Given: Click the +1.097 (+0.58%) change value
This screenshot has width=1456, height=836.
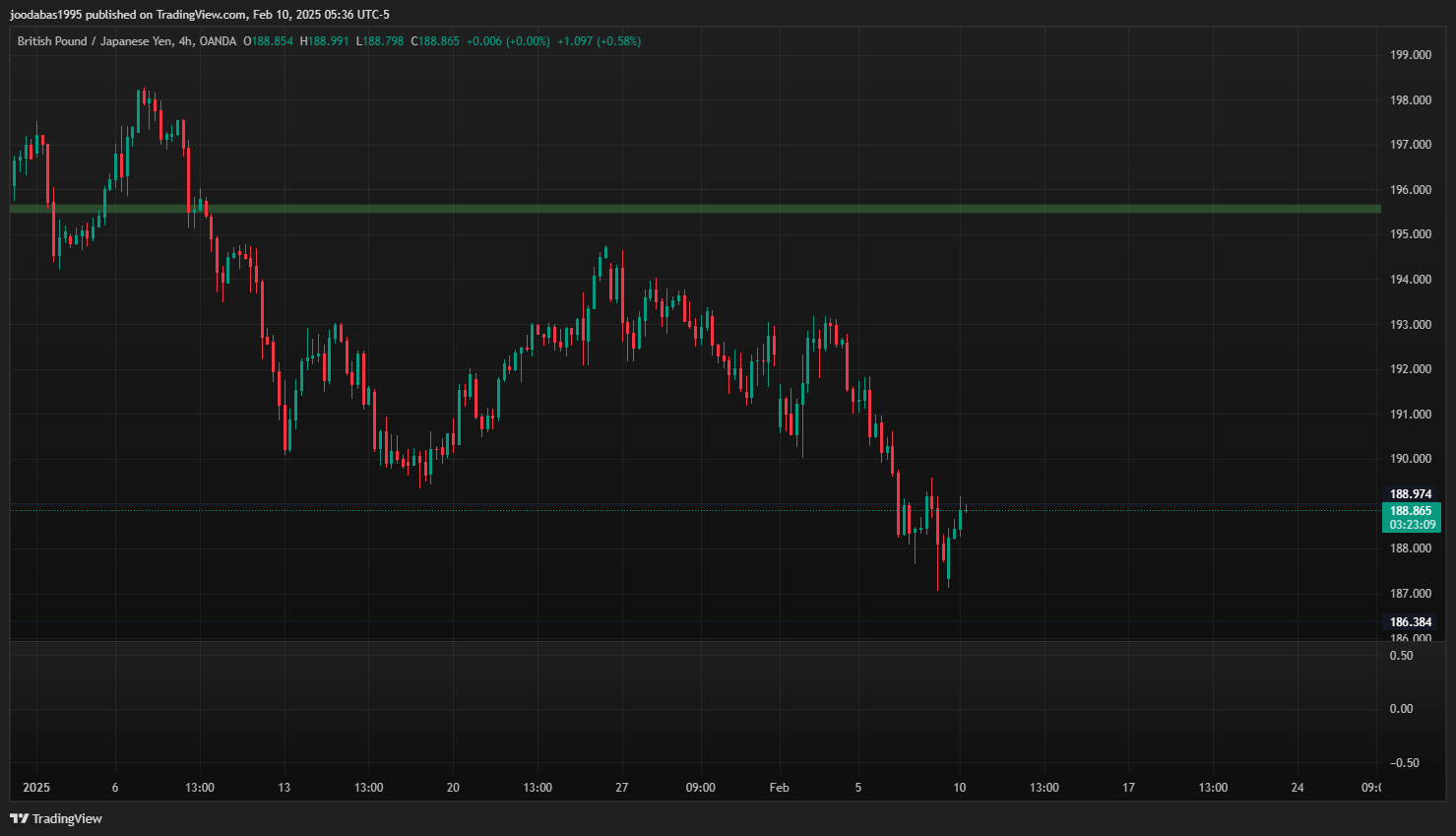Looking at the screenshot, I should (599, 41).
